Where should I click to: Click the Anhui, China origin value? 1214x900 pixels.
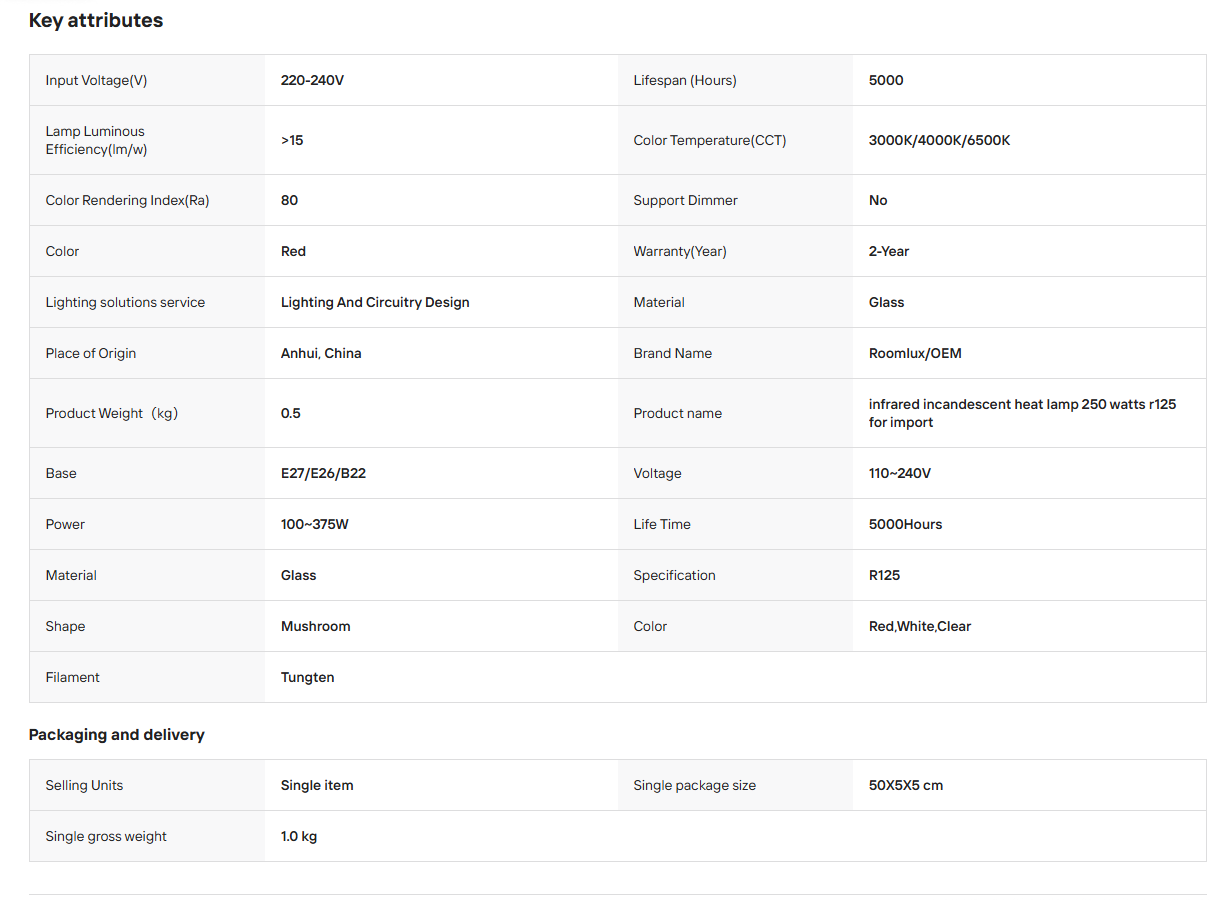click(x=321, y=353)
